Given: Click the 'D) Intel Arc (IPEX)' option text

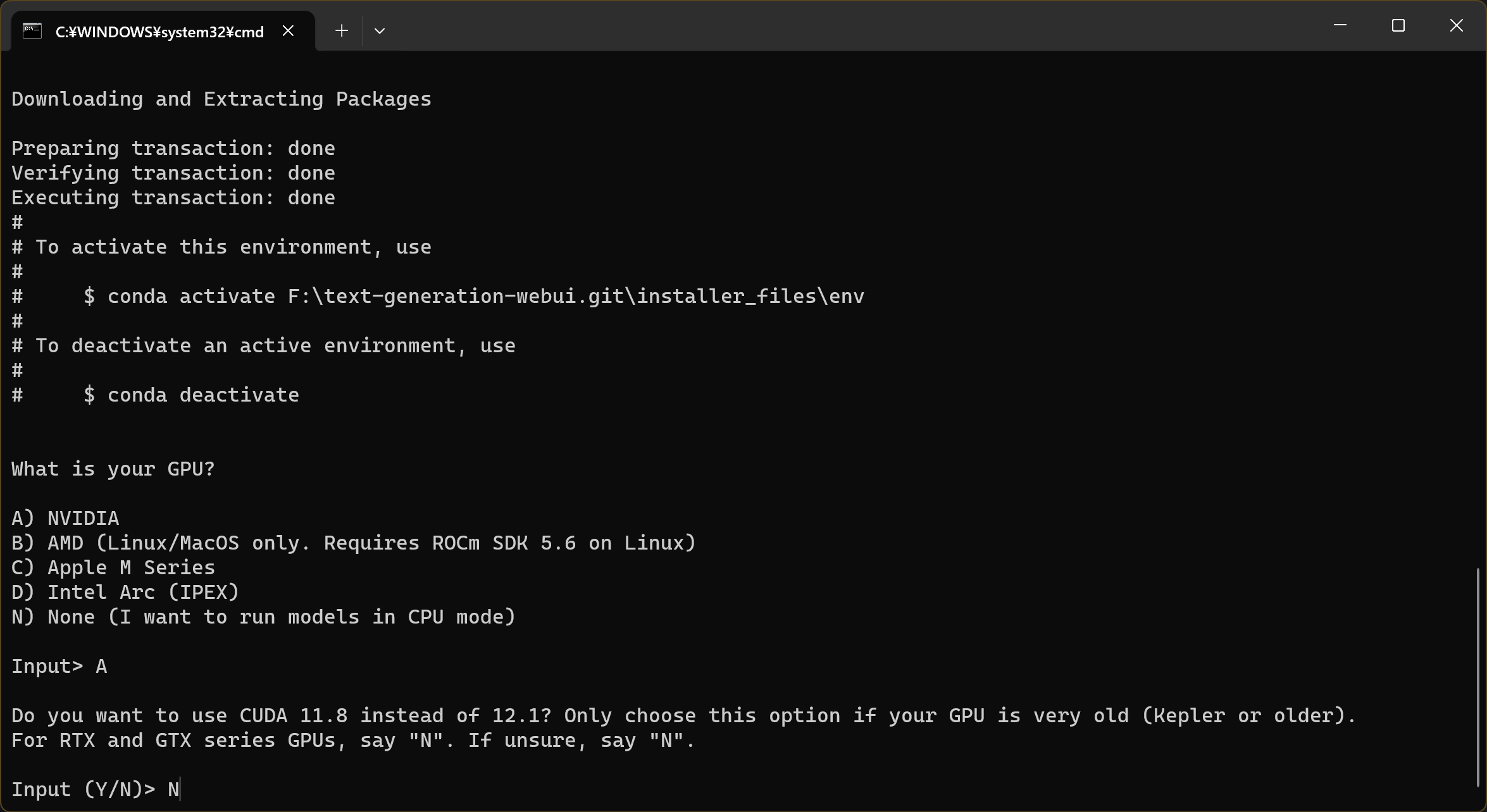Looking at the screenshot, I should click(125, 593).
